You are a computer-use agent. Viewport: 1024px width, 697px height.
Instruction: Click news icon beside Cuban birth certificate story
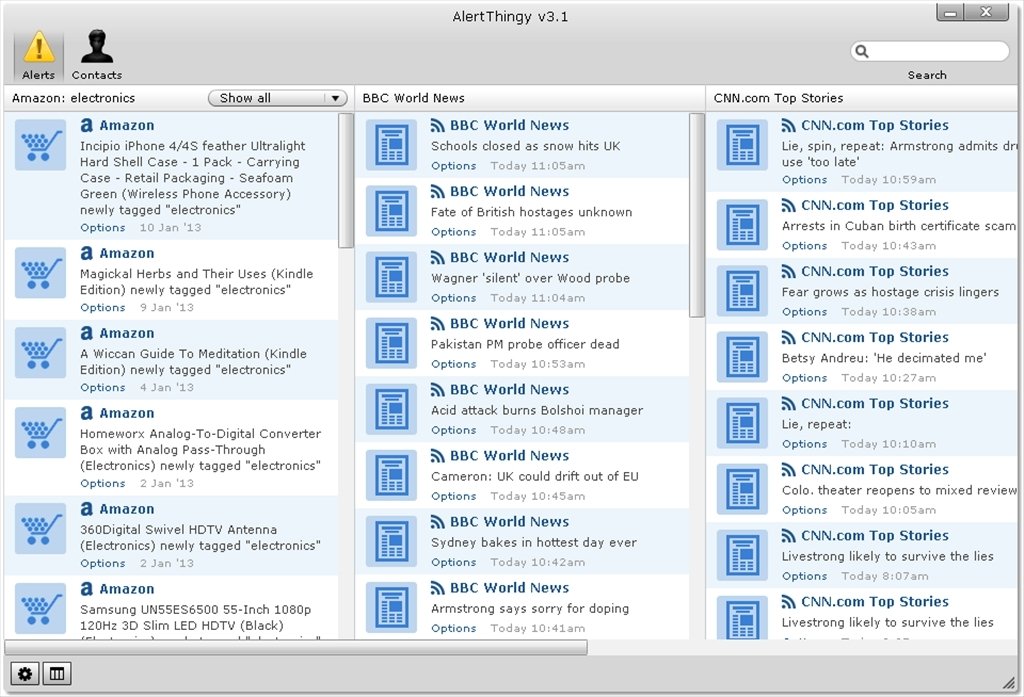click(742, 224)
